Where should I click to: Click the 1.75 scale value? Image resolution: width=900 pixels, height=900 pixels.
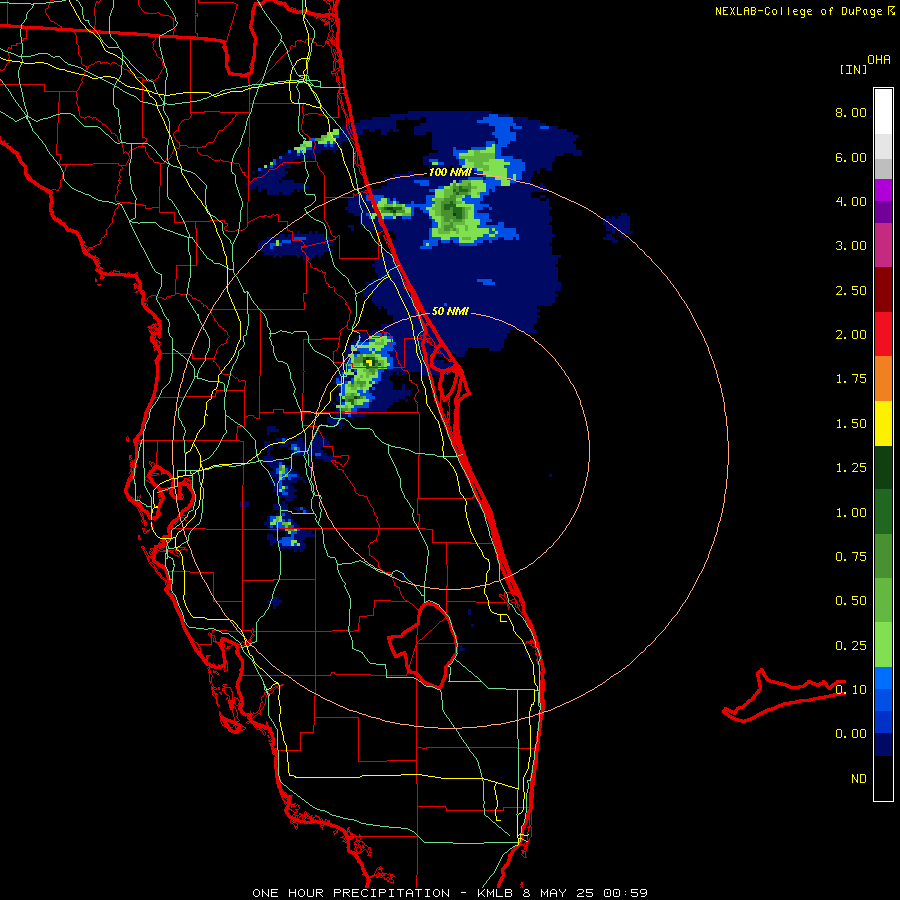click(x=851, y=379)
